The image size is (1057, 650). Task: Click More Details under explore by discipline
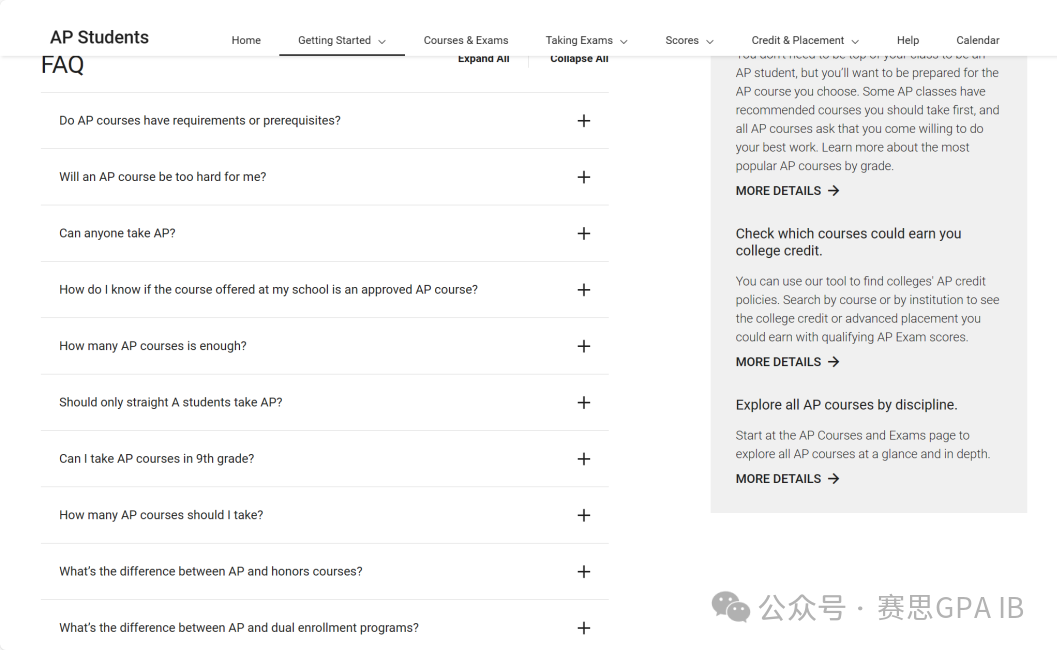787,479
